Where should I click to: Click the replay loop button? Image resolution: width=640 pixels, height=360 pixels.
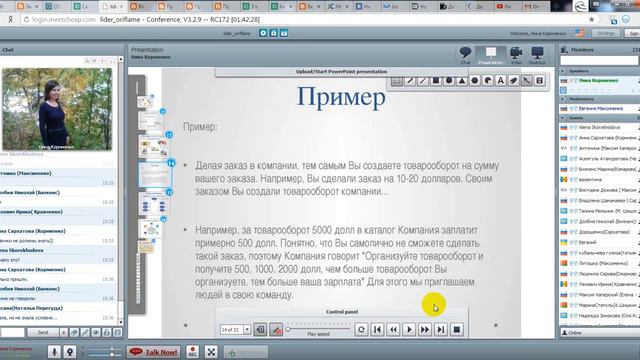pos(361,329)
